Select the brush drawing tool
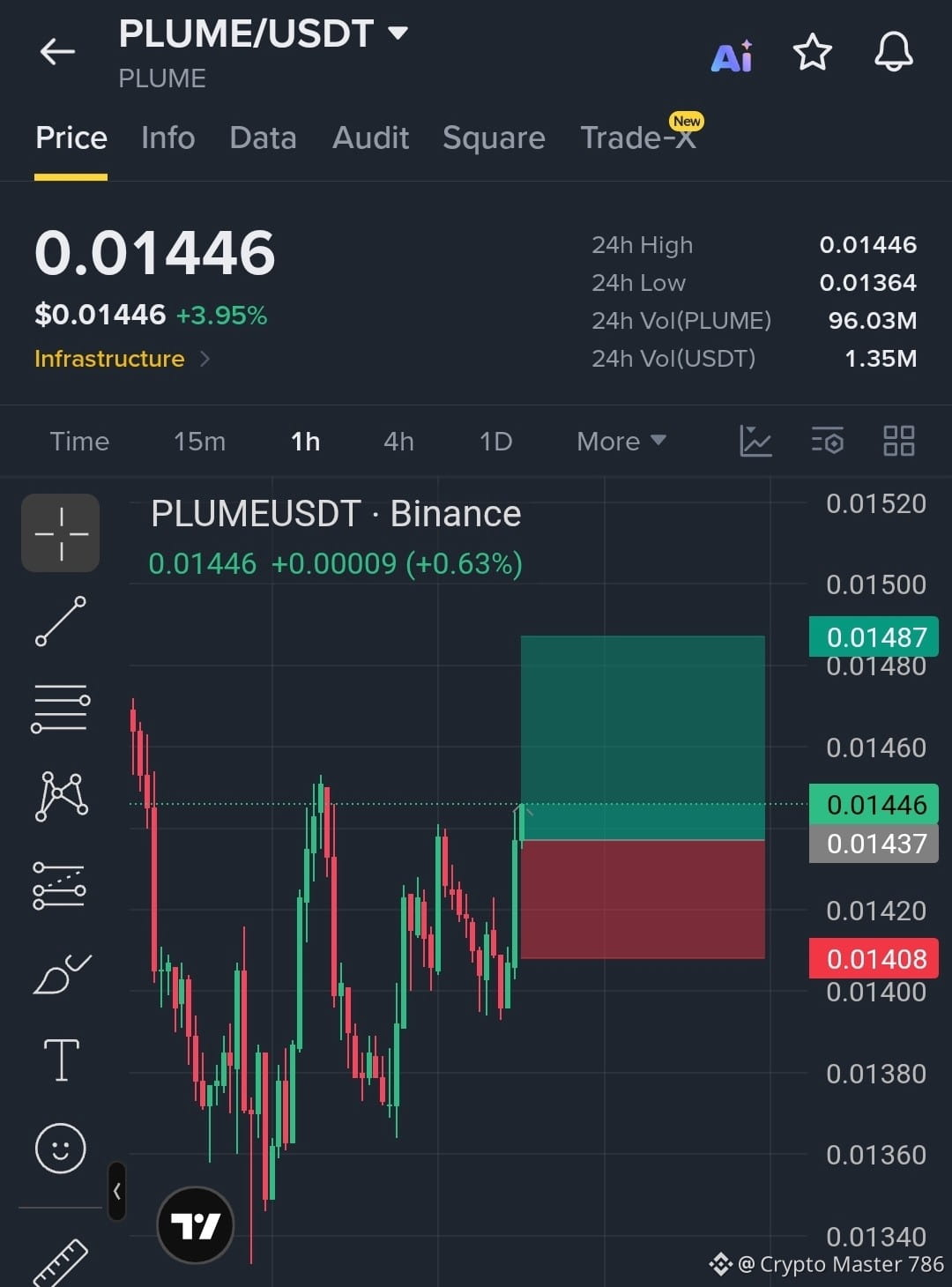952x1287 pixels. (x=61, y=973)
